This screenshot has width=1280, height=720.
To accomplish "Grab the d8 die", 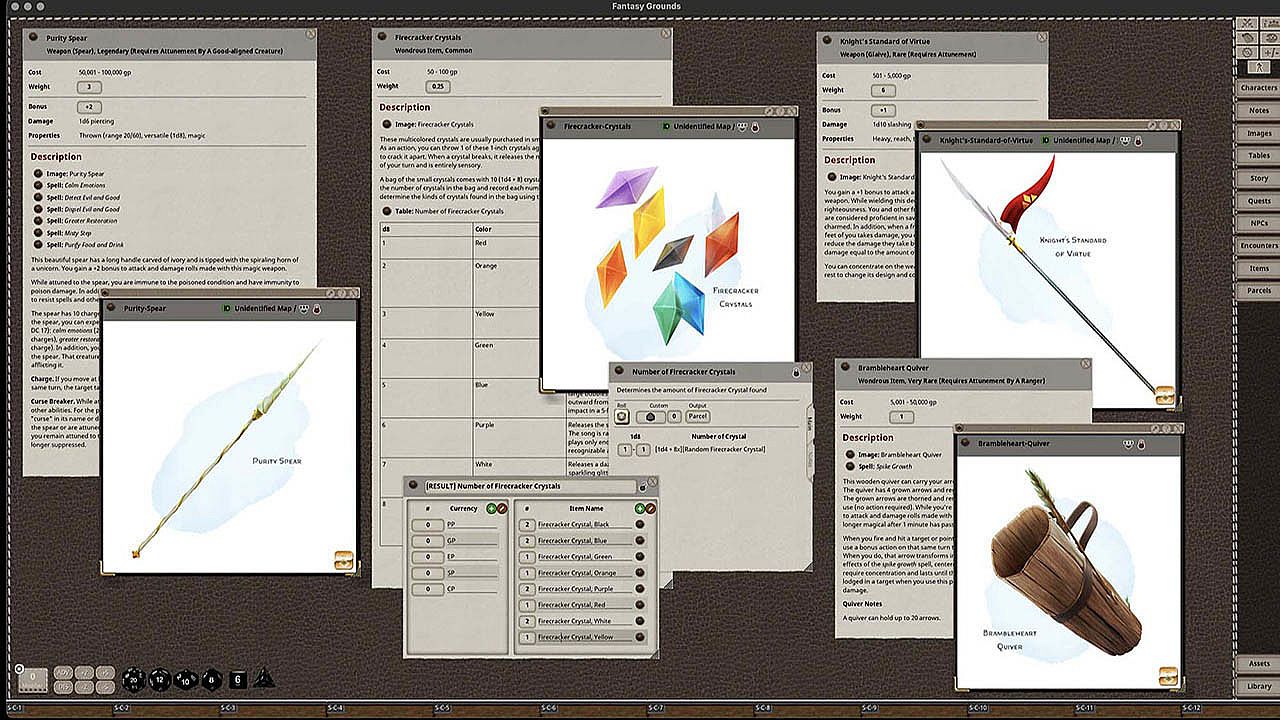I will pos(210,680).
